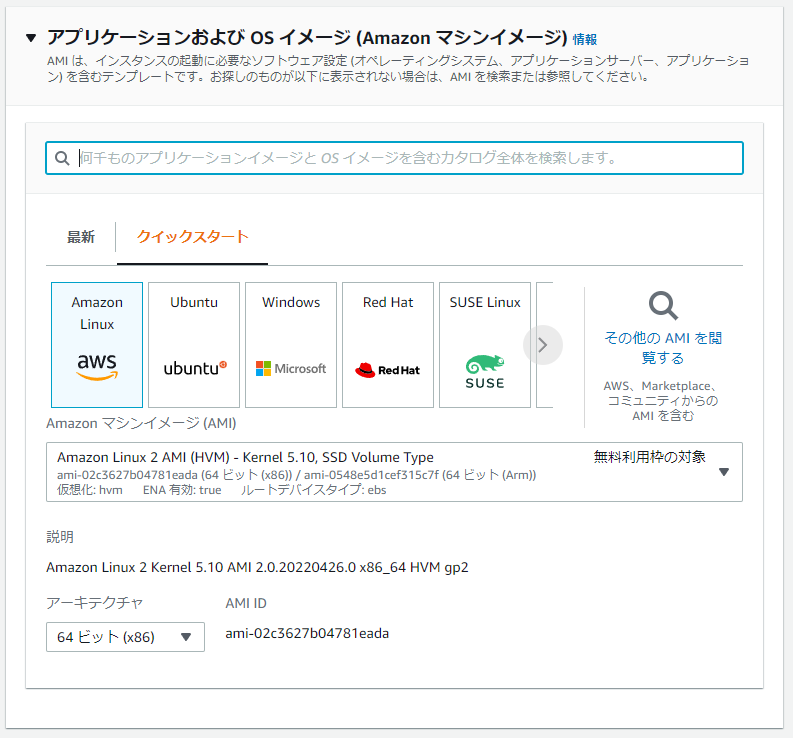Select the SUSE Linux tile
This screenshot has height=738, width=793.
click(x=485, y=345)
